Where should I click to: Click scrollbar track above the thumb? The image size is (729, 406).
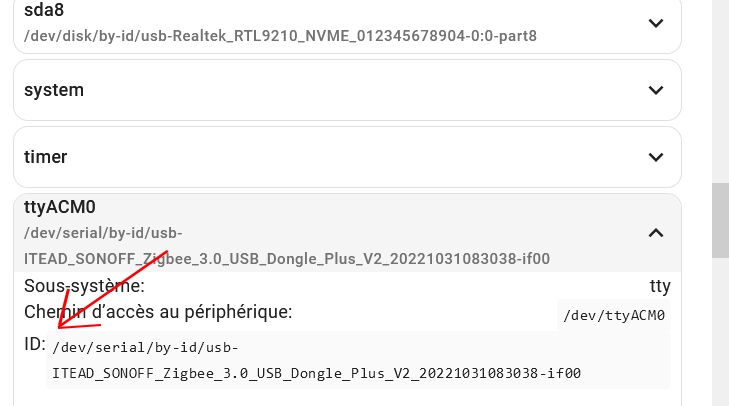click(720, 90)
